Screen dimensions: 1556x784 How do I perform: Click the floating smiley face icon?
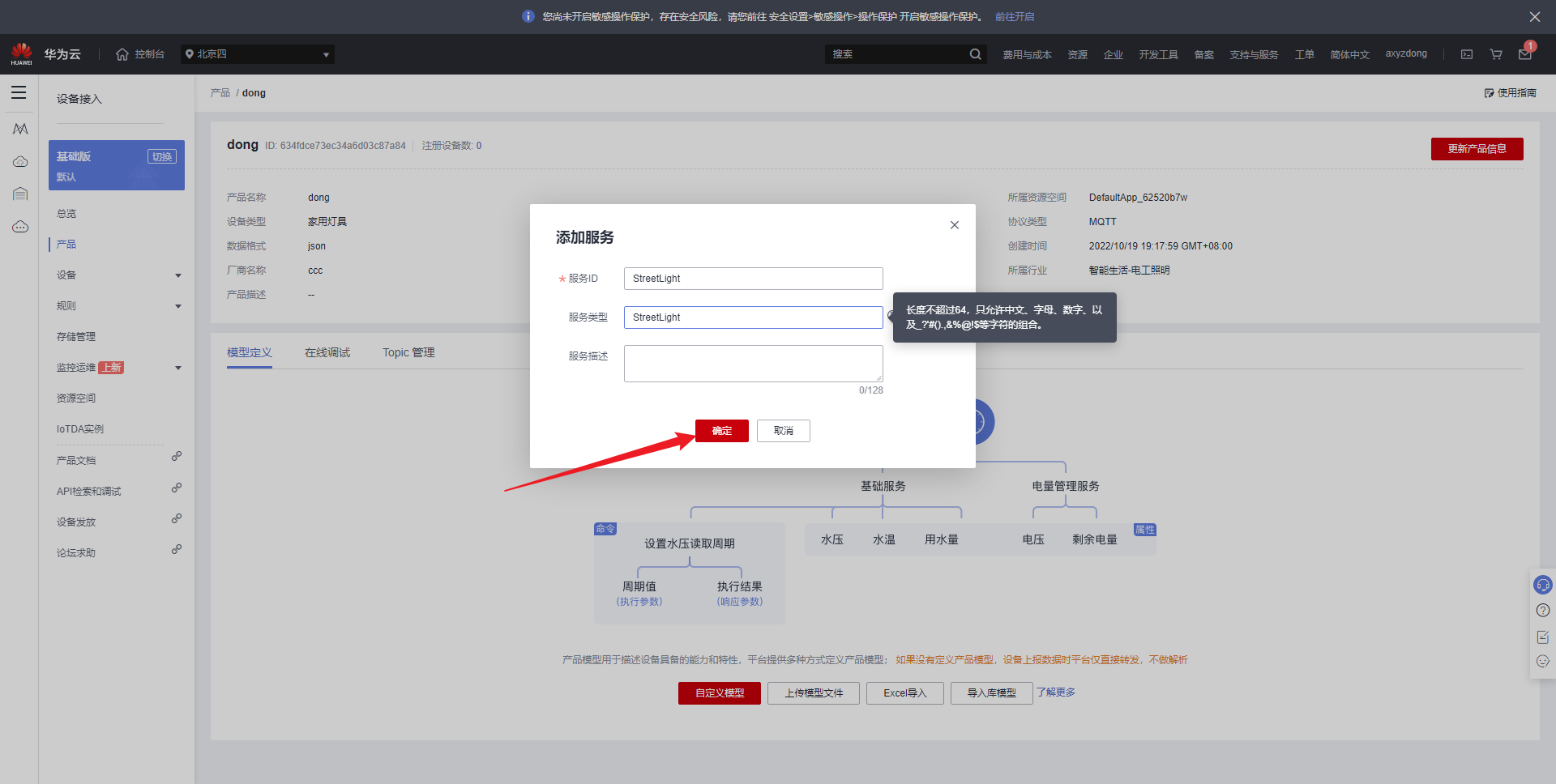click(1543, 662)
